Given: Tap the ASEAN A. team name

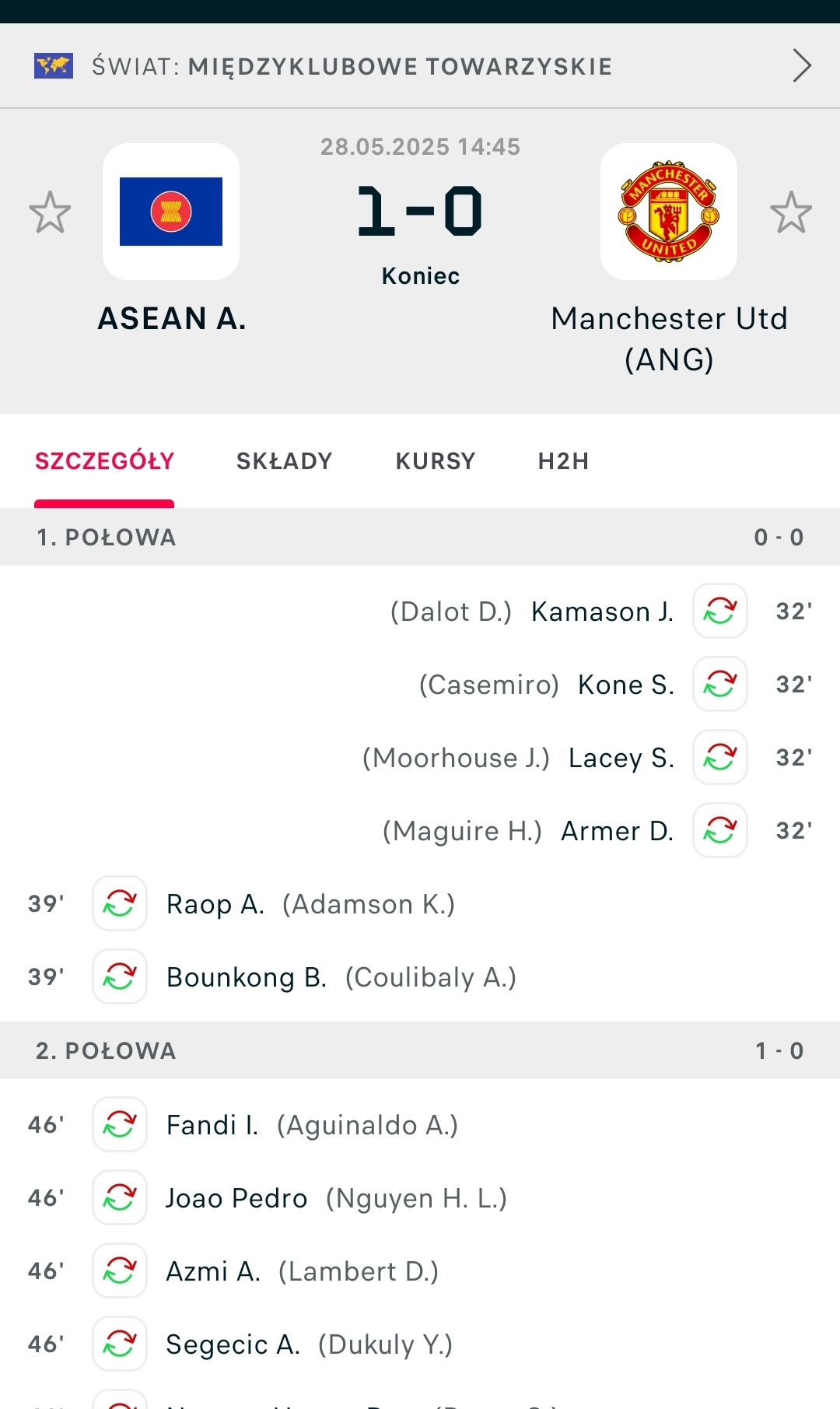Looking at the screenshot, I should click(171, 318).
